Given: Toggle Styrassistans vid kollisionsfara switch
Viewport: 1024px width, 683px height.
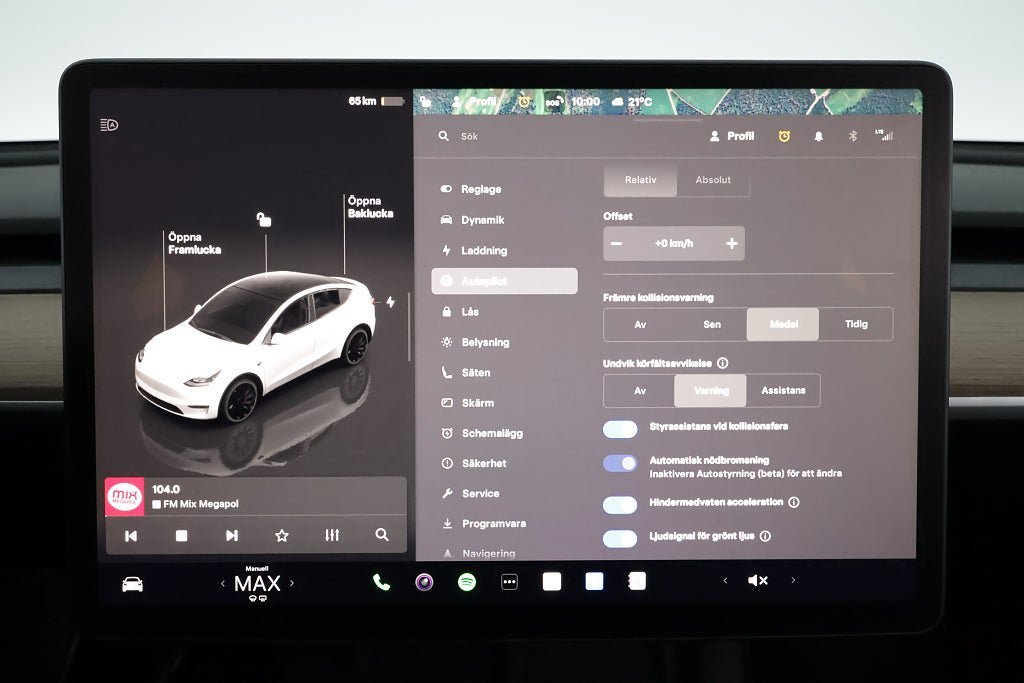Looking at the screenshot, I should pos(620,429).
